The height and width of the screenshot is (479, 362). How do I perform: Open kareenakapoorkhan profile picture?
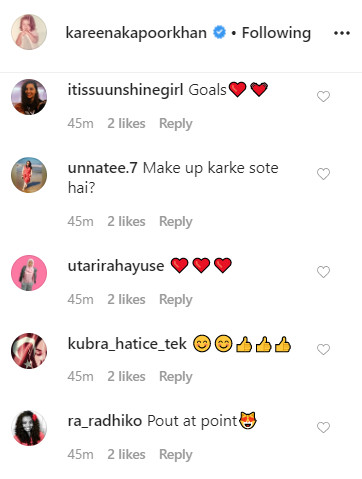29,32
